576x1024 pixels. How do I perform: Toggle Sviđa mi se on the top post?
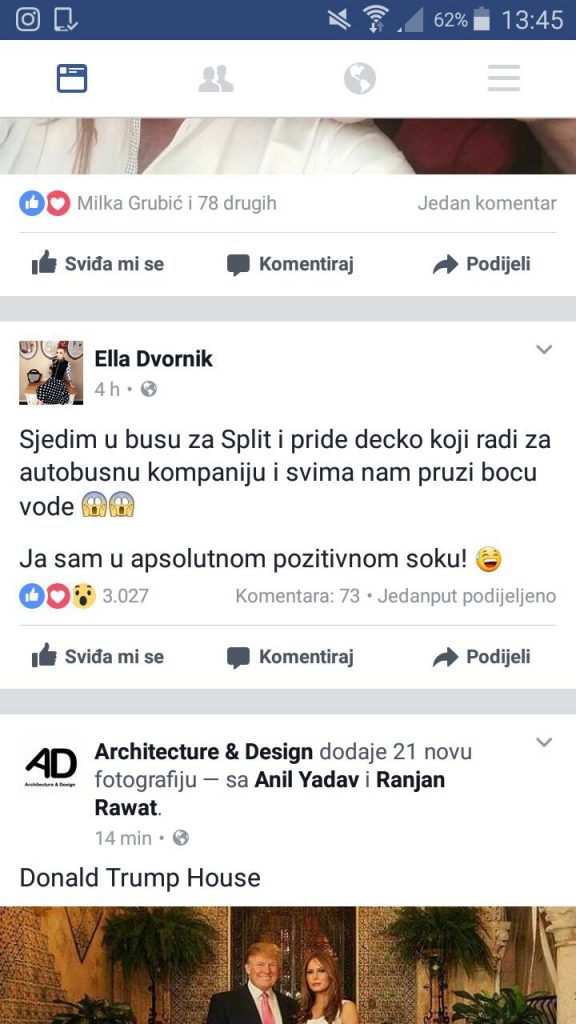coord(98,264)
